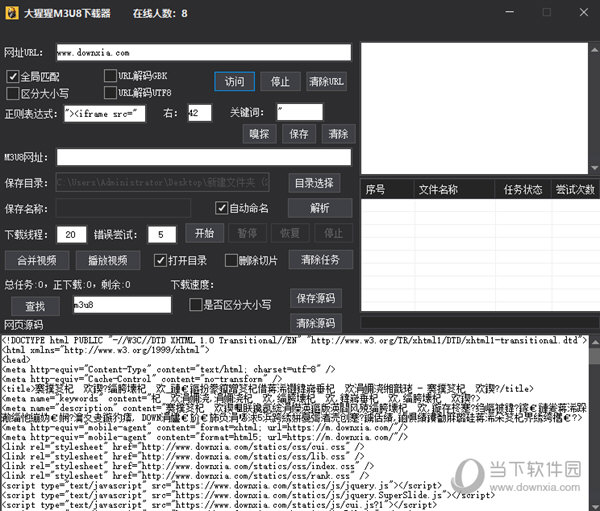The image size is (600, 511).
Task: Click the 保存目录 path field
Action: click(x=163, y=182)
